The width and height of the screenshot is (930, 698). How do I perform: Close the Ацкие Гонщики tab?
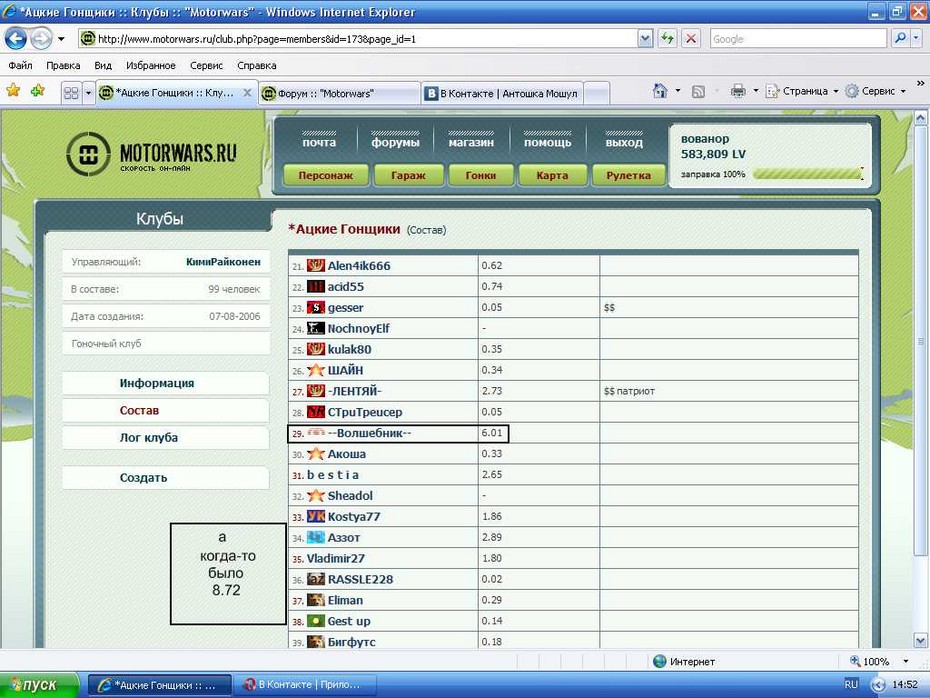pos(247,93)
